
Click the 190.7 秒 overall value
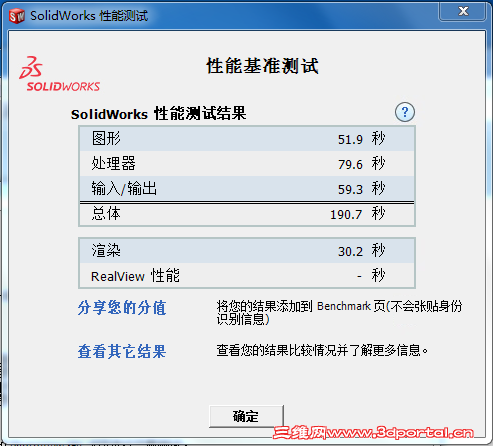(x=358, y=214)
